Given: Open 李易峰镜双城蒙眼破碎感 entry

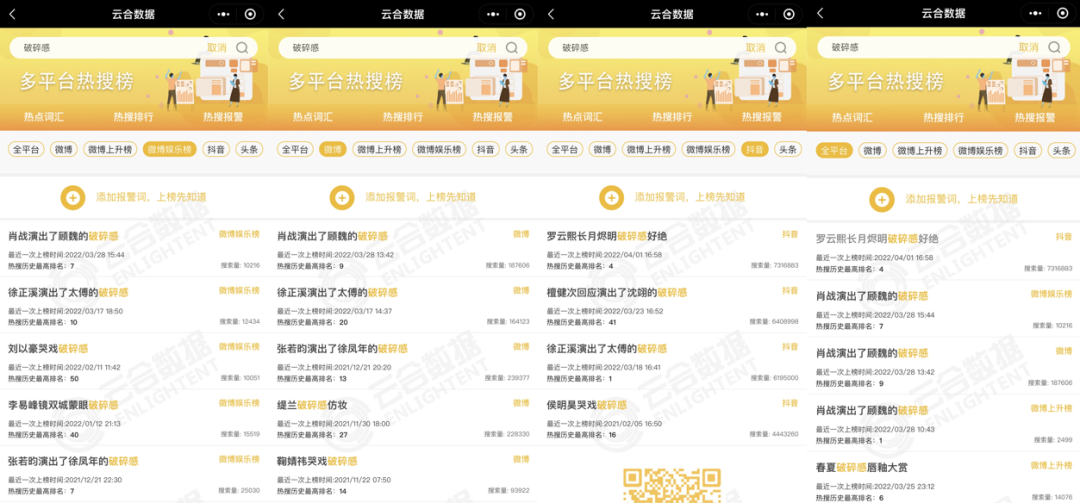Looking at the screenshot, I should [134, 418].
